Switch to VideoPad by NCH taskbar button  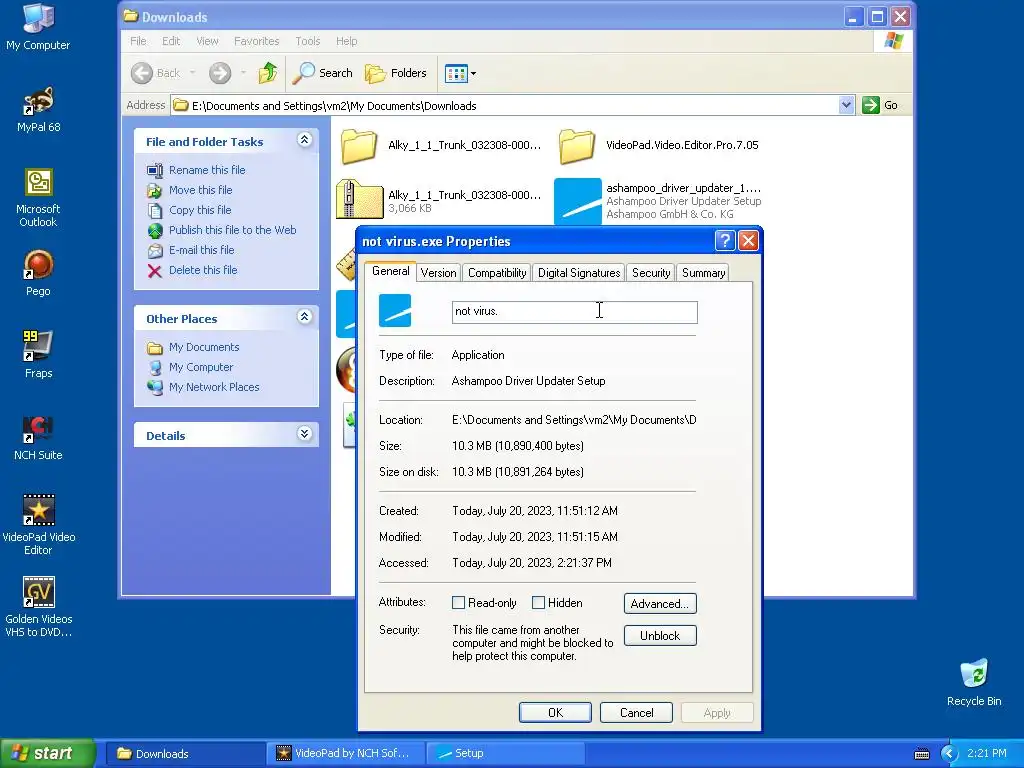point(345,754)
